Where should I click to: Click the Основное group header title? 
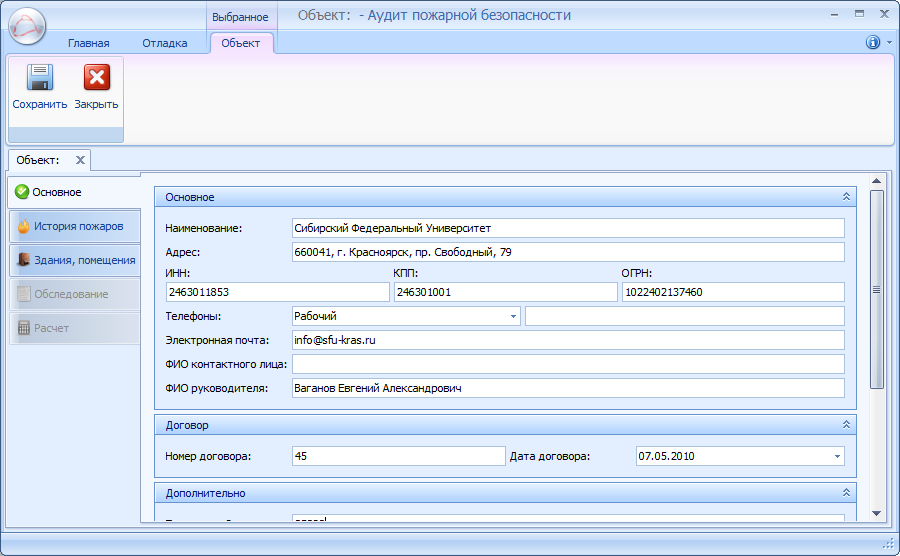(x=189, y=197)
